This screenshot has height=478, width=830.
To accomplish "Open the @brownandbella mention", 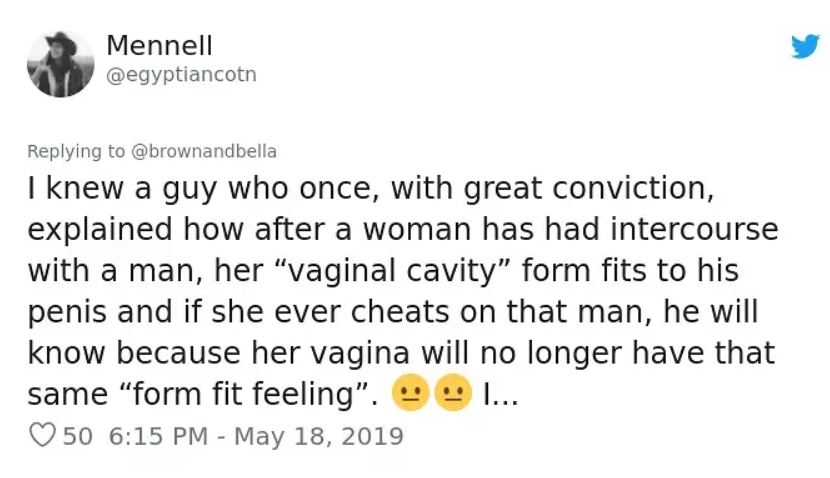I will [203, 152].
